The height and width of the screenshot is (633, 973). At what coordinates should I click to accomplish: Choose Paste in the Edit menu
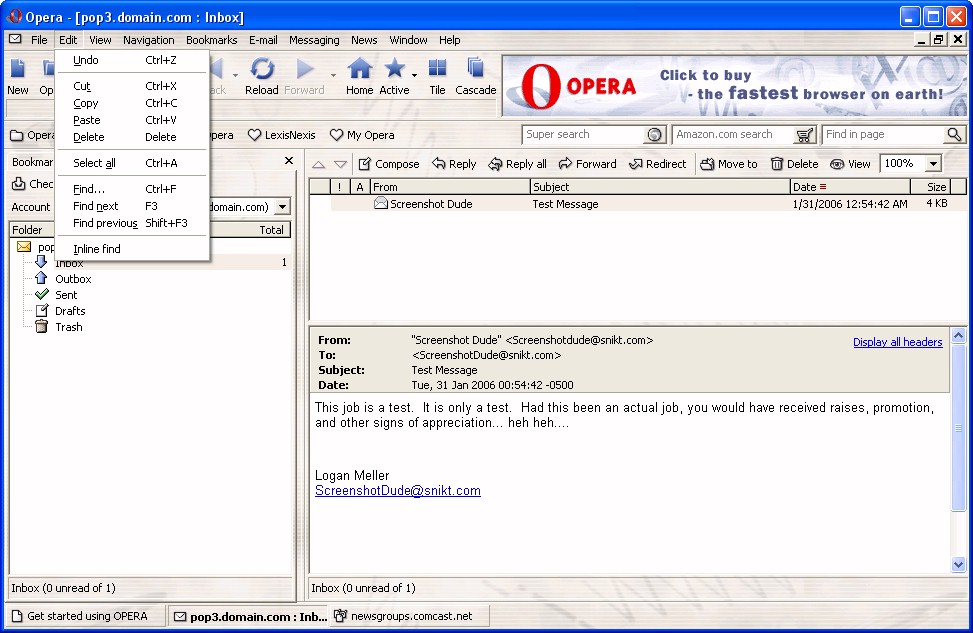132,120
